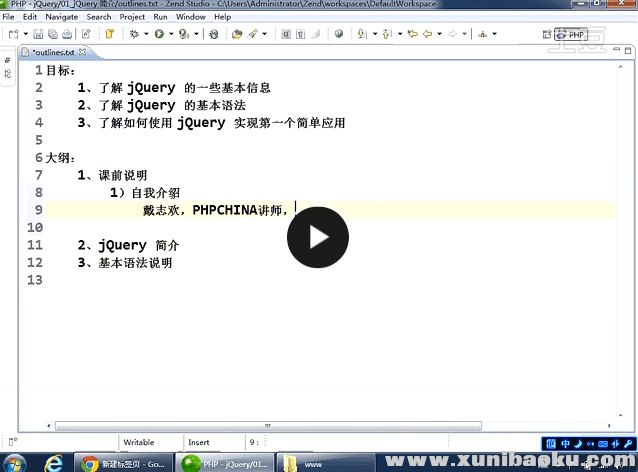This screenshot has width=638, height=472.
Task: Expand the Run dropdown arrow
Action: [170, 33]
